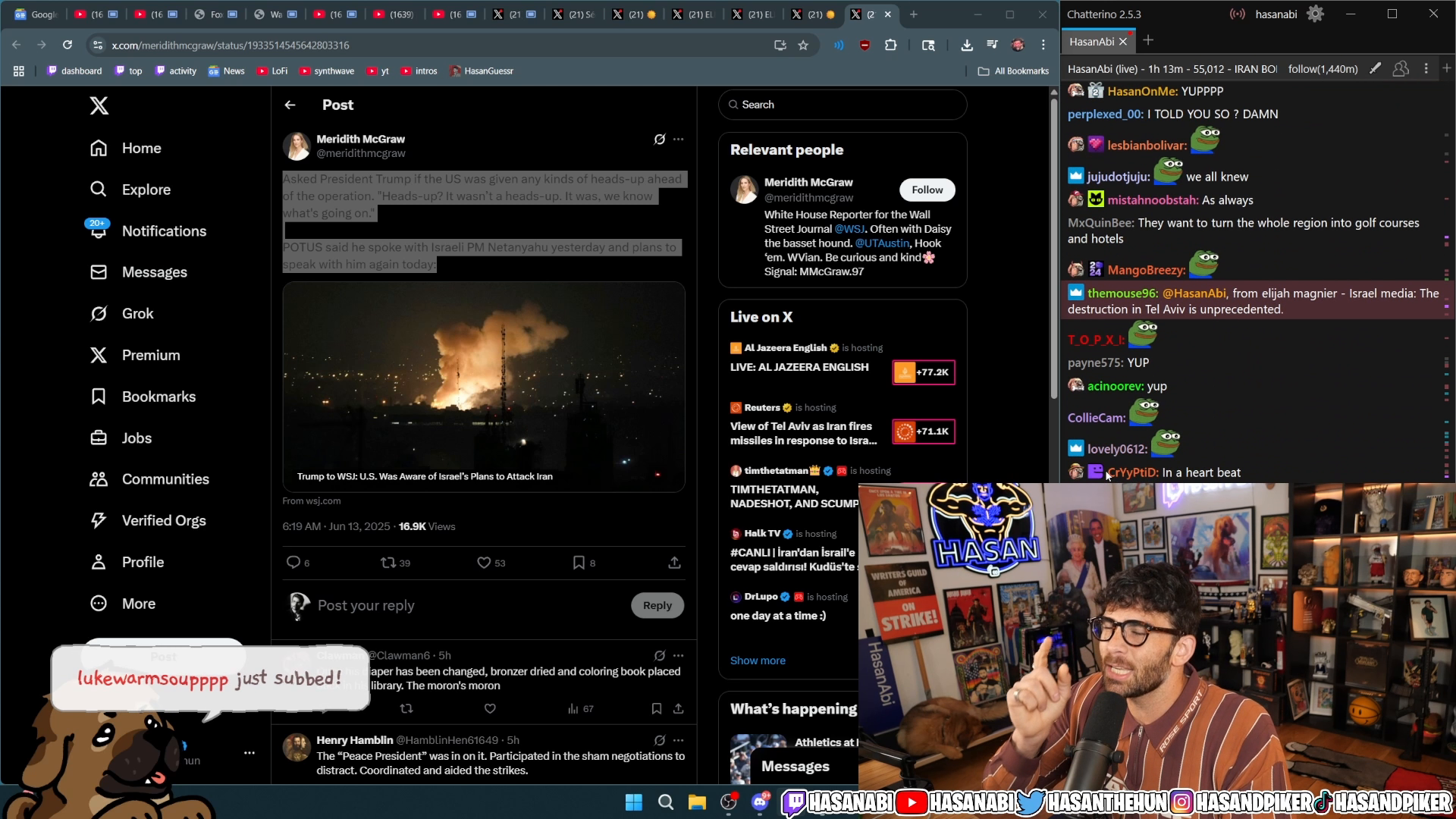
Task: Open Chrome's three-dot browser menu
Action: pyautogui.click(x=1043, y=45)
